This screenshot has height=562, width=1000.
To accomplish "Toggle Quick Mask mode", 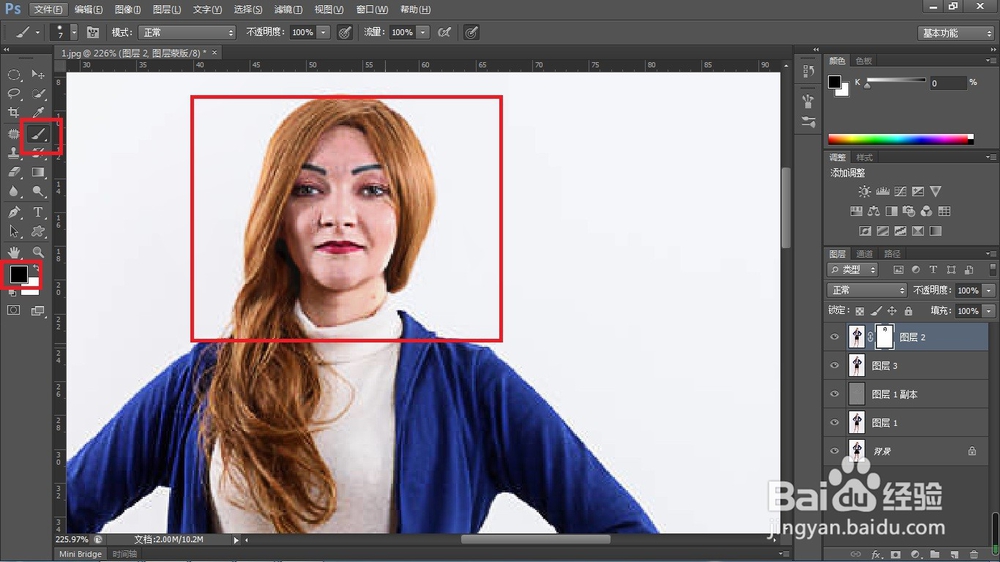I will point(14,311).
